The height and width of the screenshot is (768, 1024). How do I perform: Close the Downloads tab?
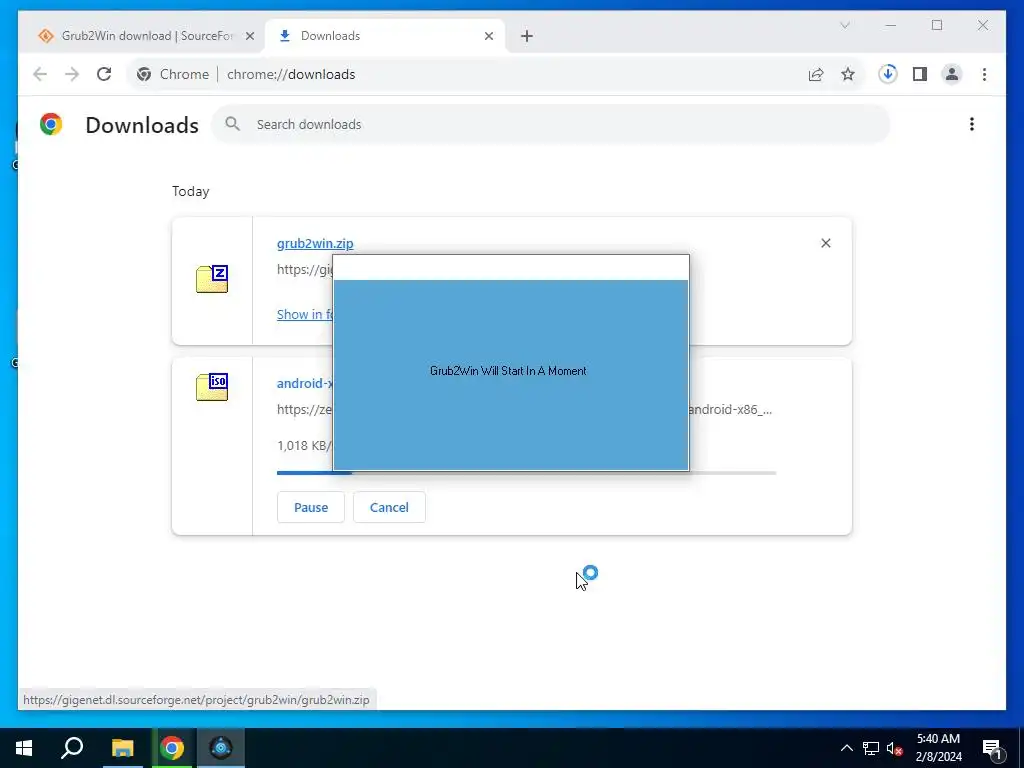tap(488, 36)
